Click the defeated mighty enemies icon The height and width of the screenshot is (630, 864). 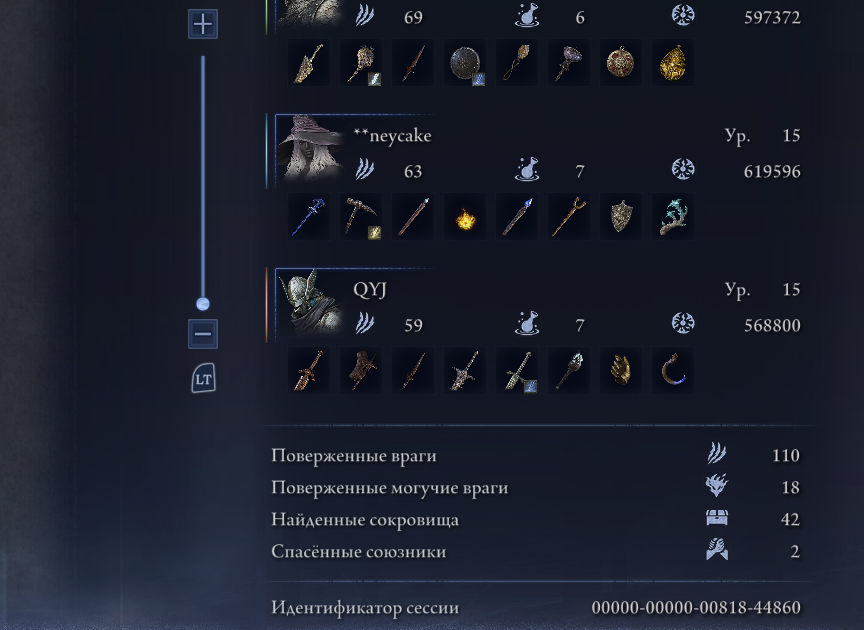(x=717, y=486)
